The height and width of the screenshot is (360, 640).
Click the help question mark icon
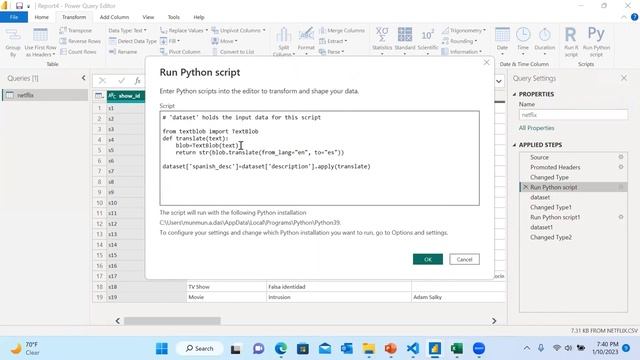(x=634, y=17)
